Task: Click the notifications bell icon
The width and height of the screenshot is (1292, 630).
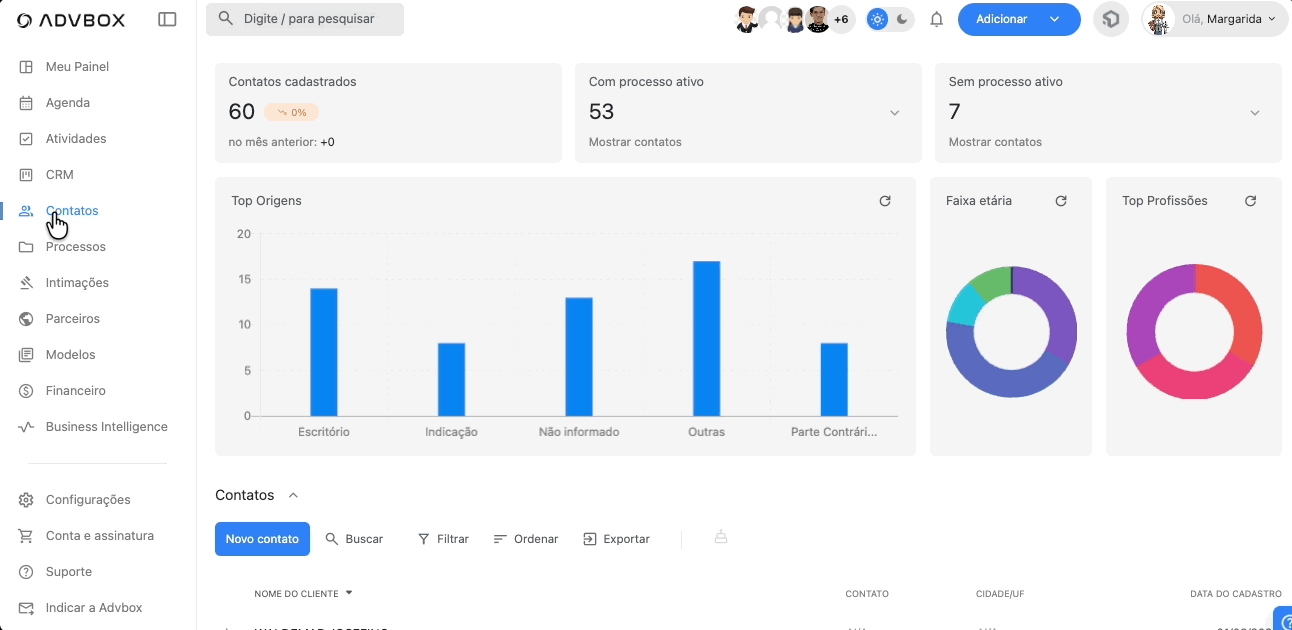Action: (936, 19)
